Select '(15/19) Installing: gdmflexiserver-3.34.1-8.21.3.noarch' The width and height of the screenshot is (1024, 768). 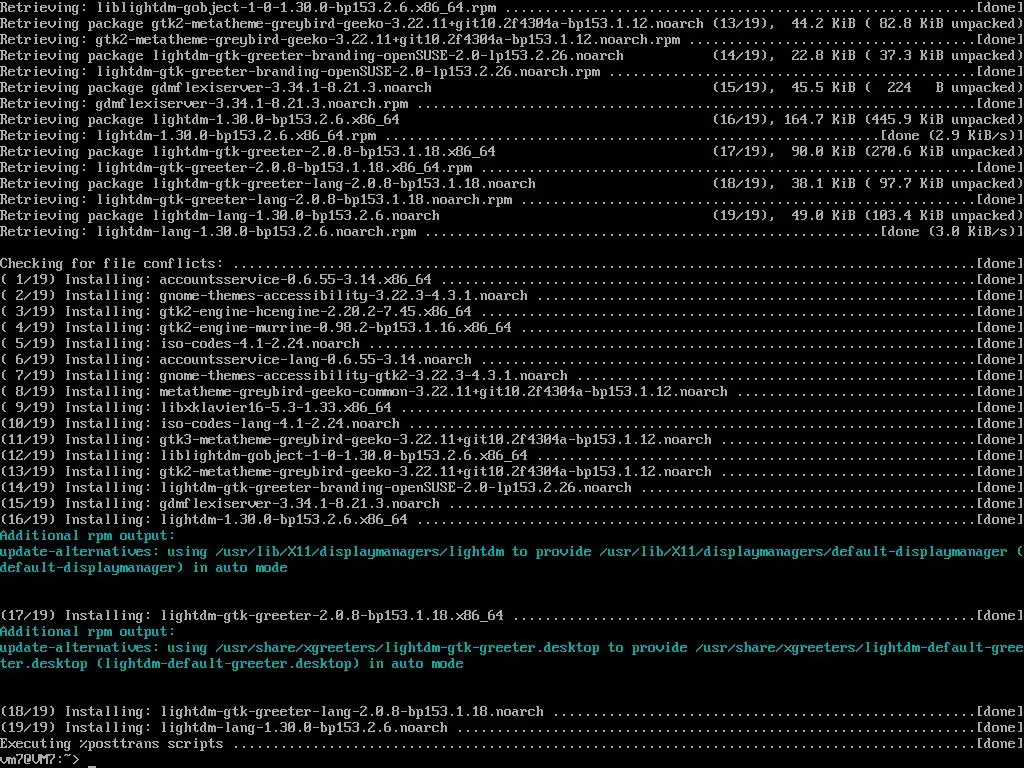point(219,504)
